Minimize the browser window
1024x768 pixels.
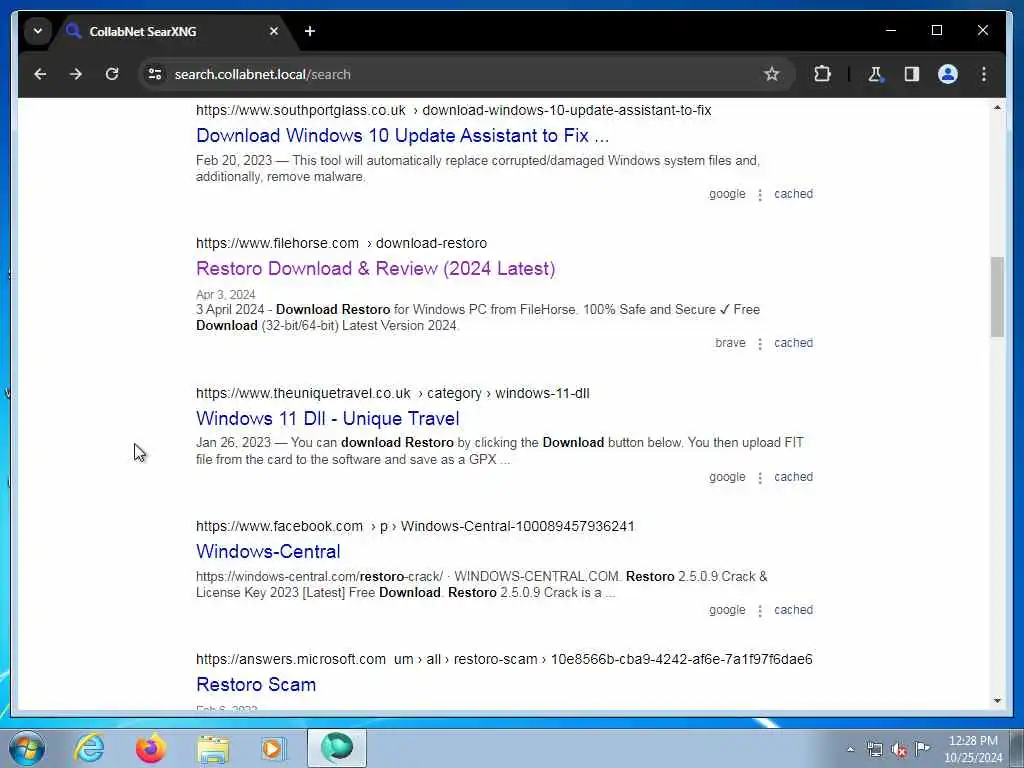pos(891,30)
